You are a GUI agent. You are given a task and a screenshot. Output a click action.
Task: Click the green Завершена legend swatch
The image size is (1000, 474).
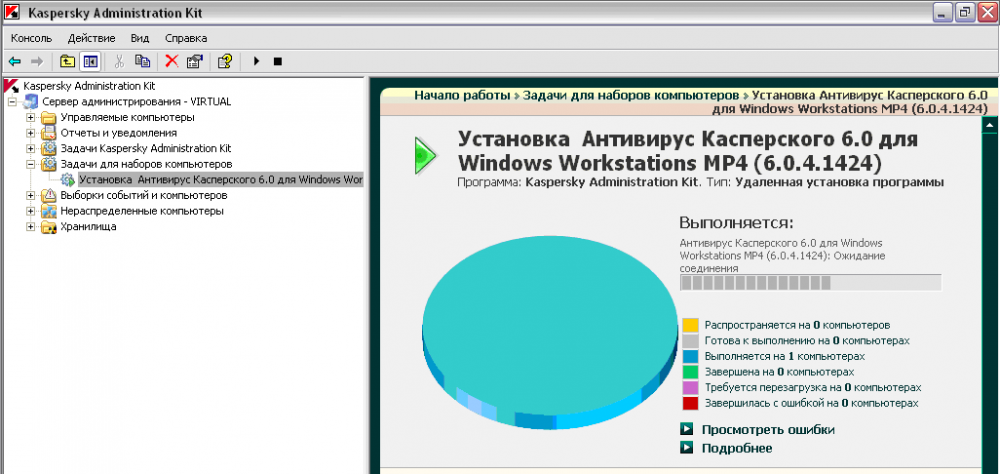pos(691,372)
